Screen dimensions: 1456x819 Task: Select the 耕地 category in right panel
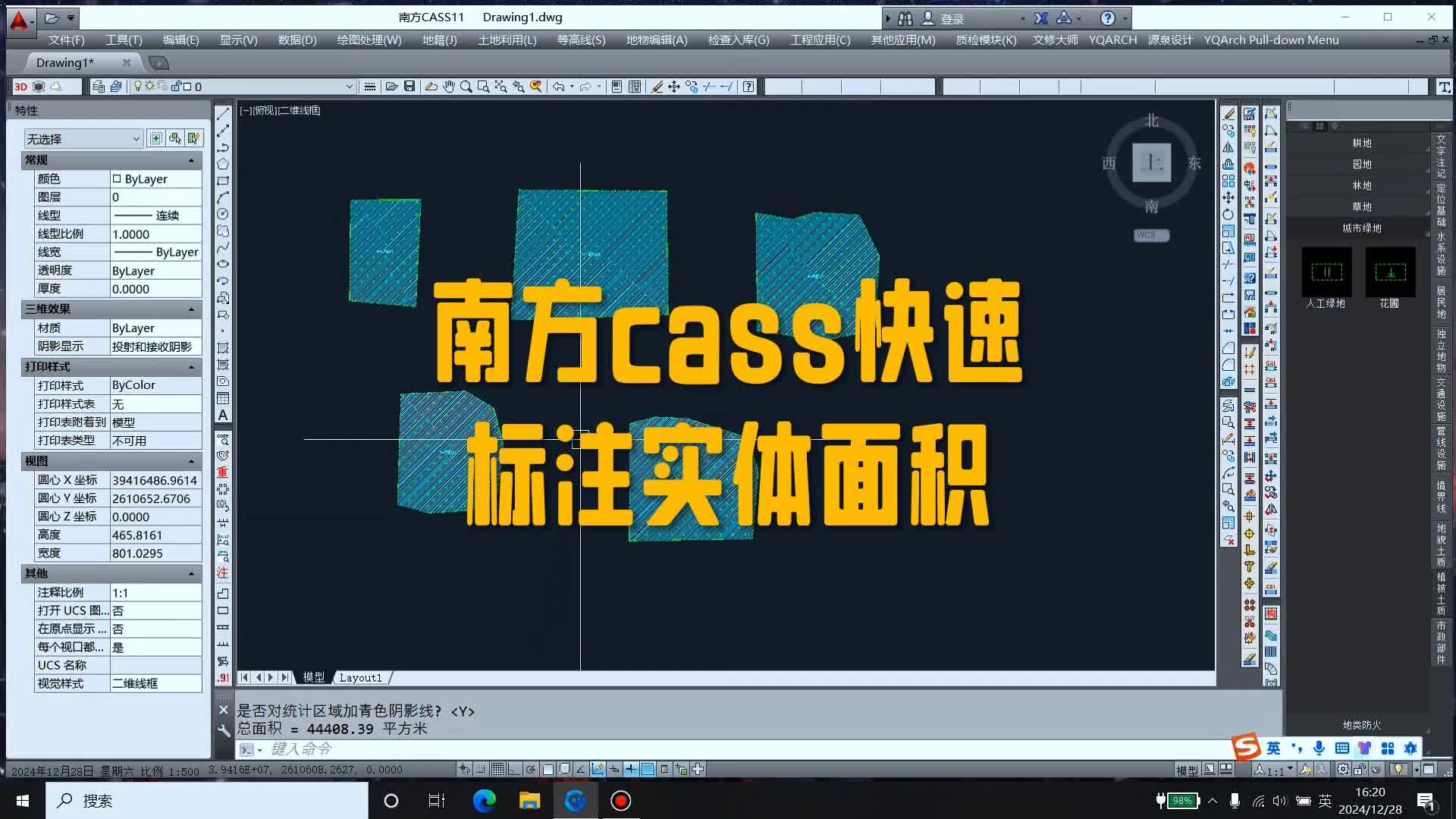coord(1361,143)
